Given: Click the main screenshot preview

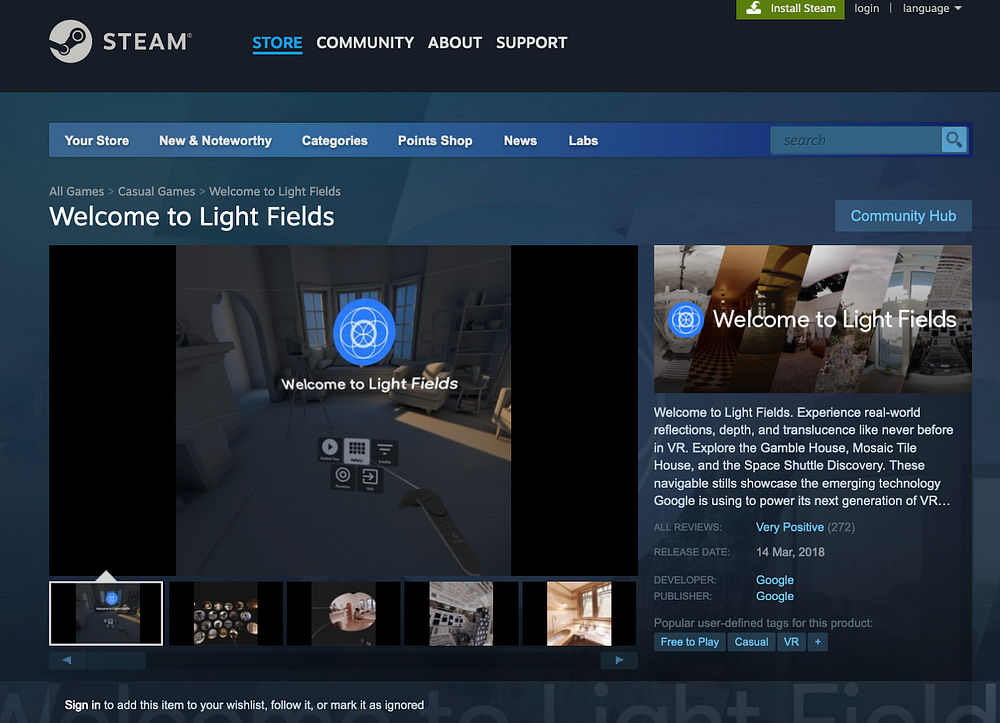Looking at the screenshot, I should pyautogui.click(x=343, y=411).
